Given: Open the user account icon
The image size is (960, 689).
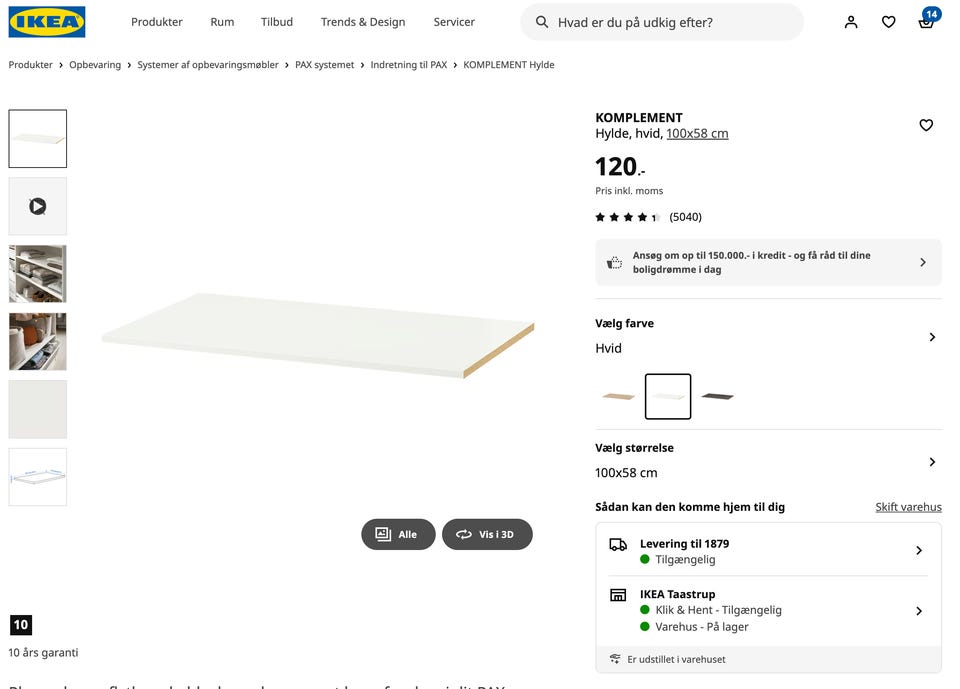Looking at the screenshot, I should 851,22.
